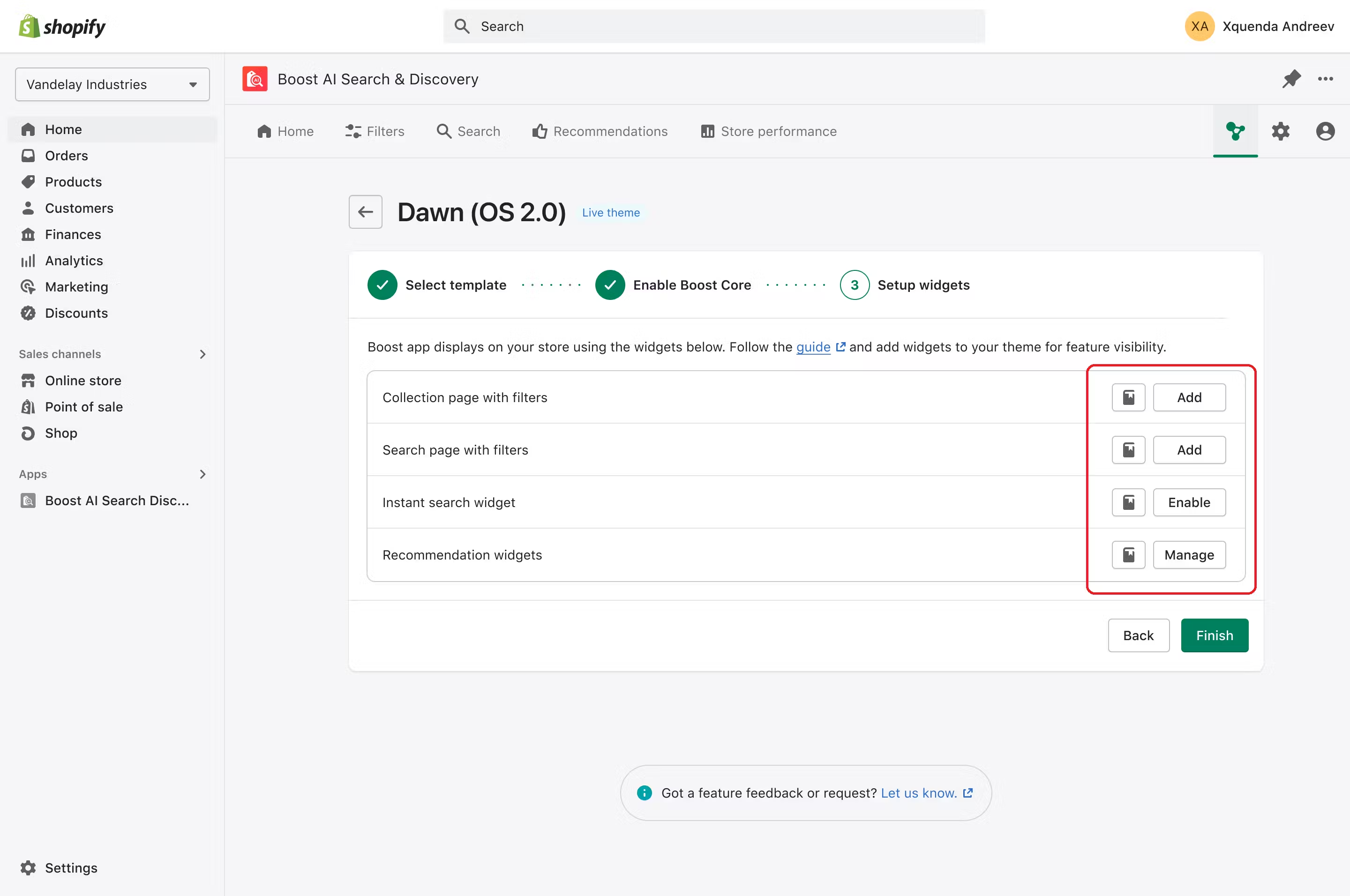Expand the Apps section chevron
Image resolution: width=1350 pixels, height=896 pixels.
click(x=202, y=474)
